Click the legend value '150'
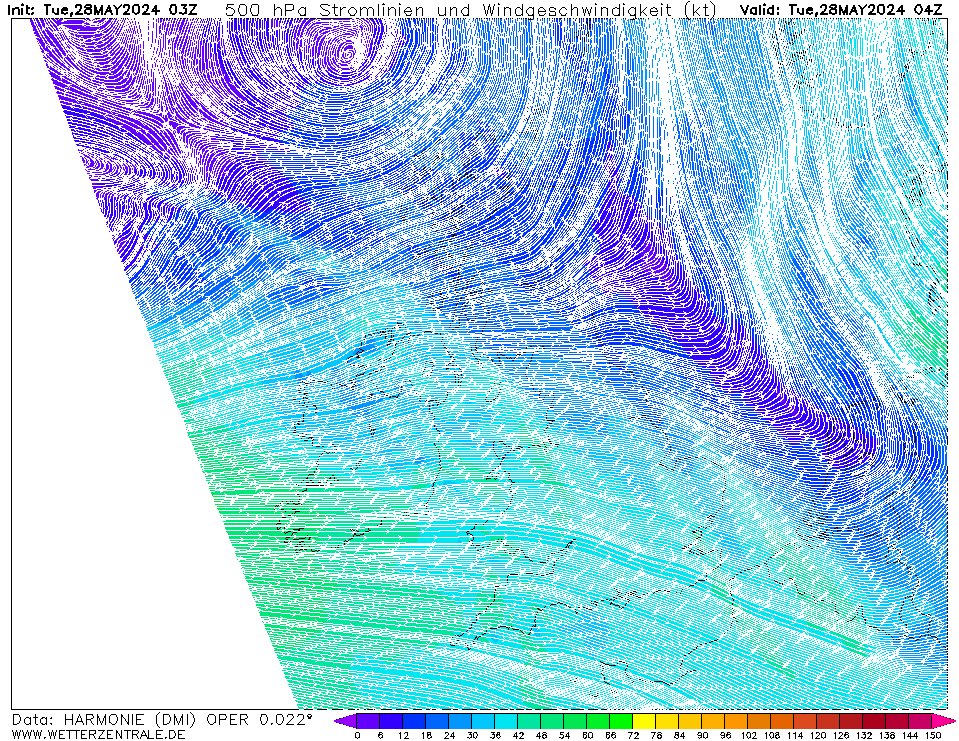Viewport: 959px width, 741px height. pyautogui.click(x=933, y=735)
